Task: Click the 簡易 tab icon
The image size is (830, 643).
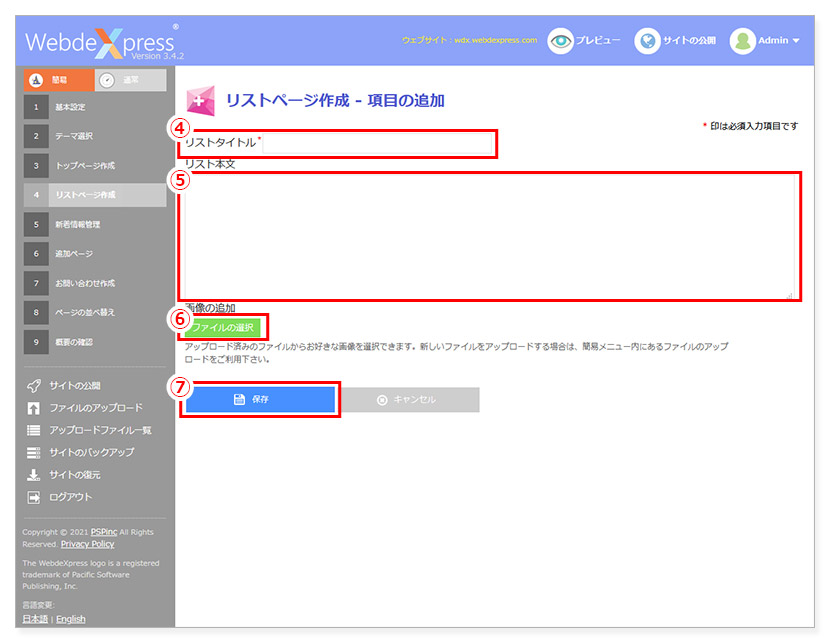Action: [36, 80]
